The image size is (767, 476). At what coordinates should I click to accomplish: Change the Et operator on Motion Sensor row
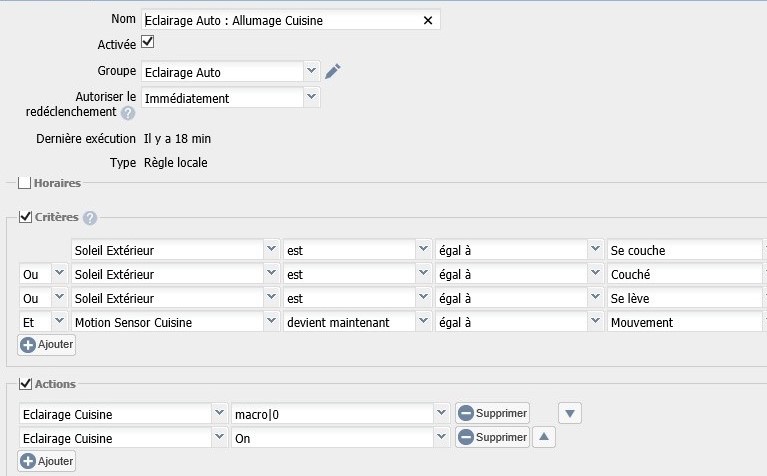click(x=59, y=321)
